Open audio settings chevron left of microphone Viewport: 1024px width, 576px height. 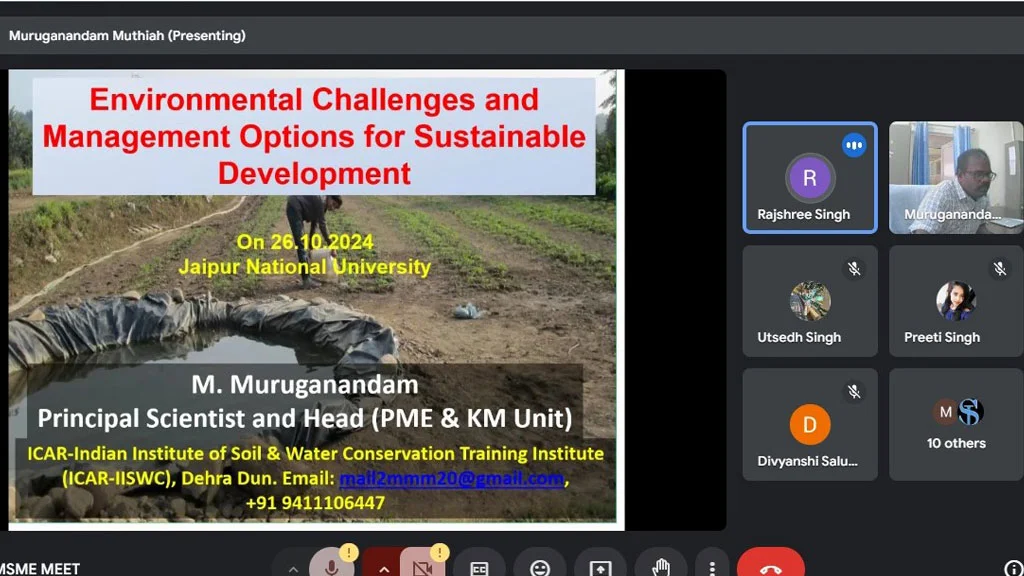tap(293, 568)
